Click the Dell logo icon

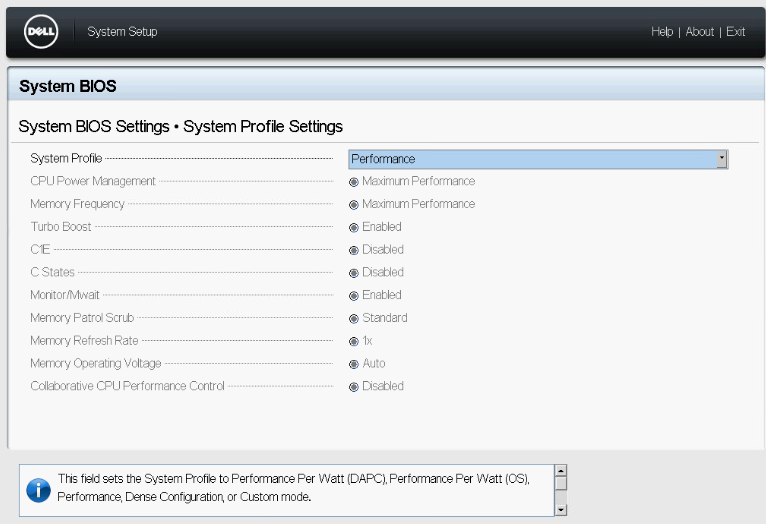[x=41, y=32]
